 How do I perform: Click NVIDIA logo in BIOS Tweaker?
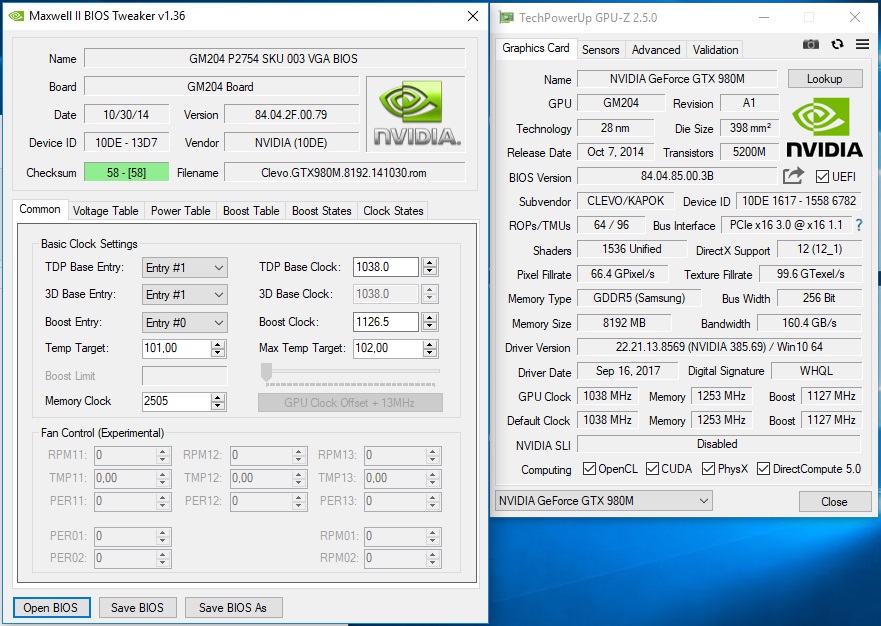pyautogui.click(x=416, y=114)
